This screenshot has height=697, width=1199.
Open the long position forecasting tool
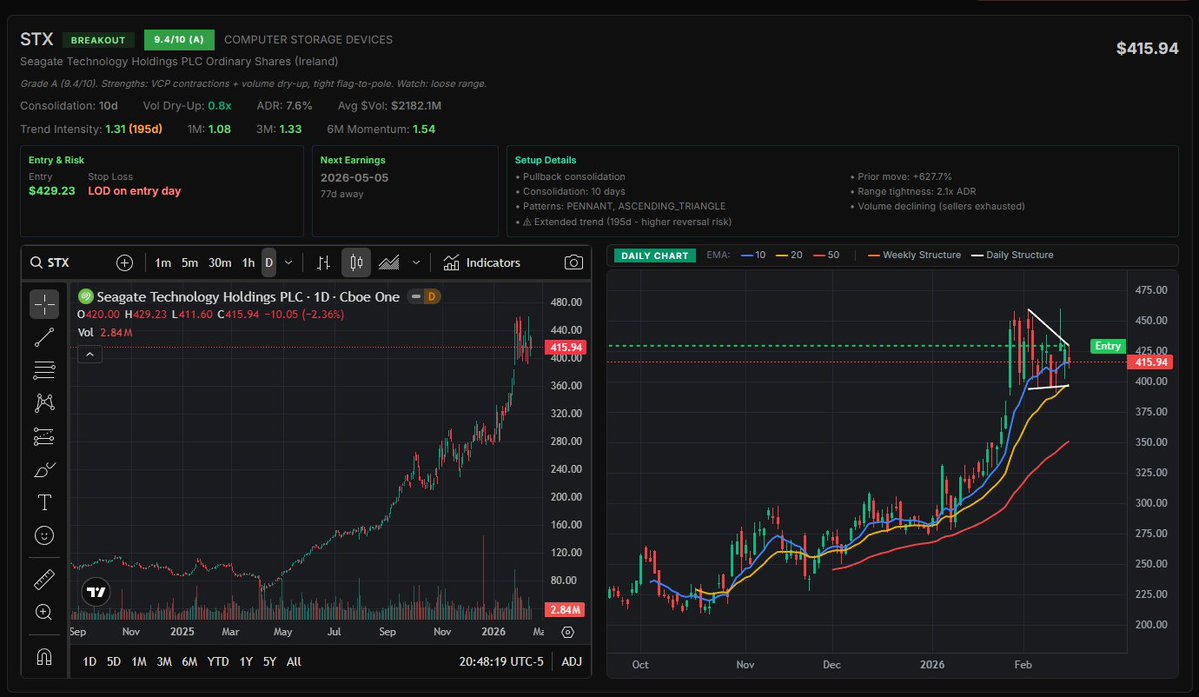44,436
